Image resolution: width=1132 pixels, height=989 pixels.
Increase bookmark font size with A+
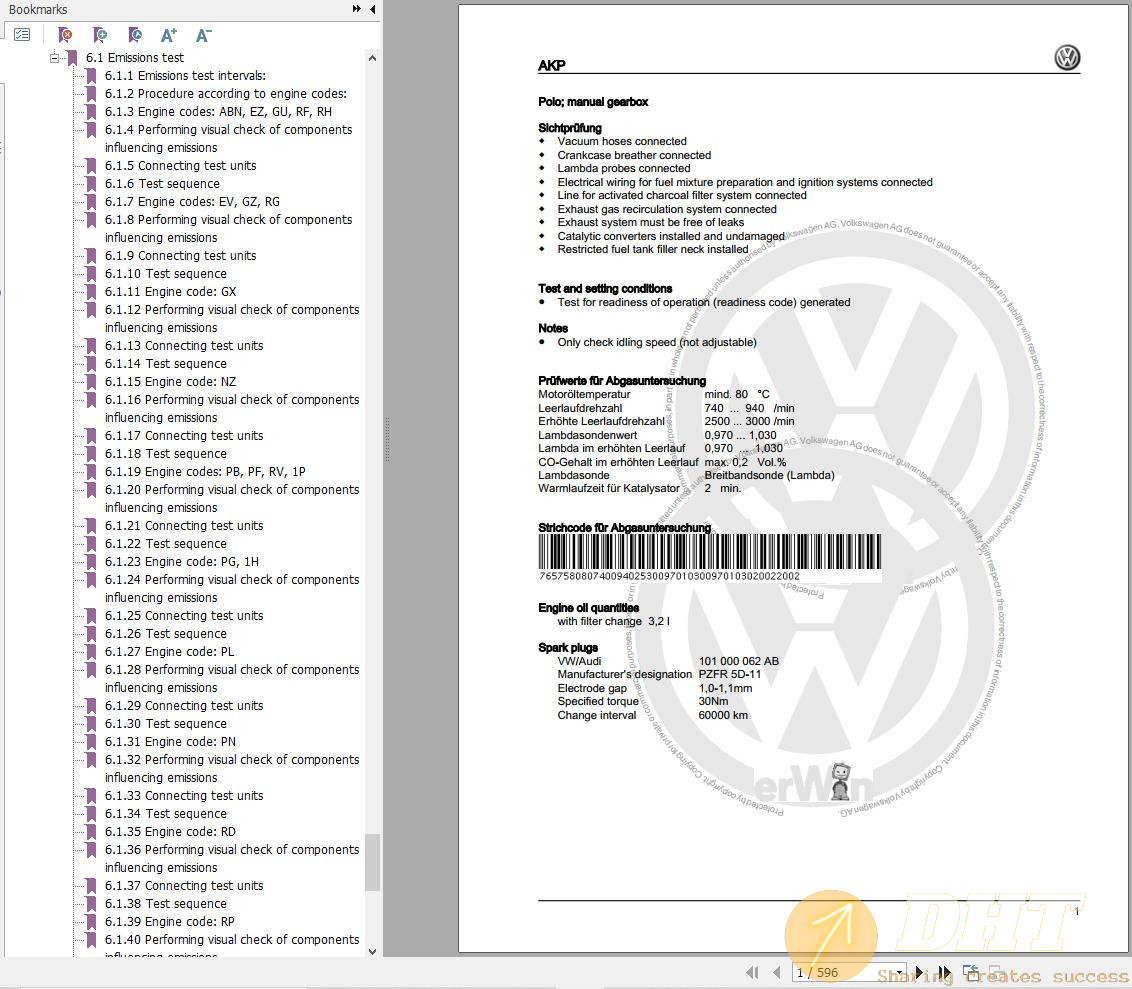[x=169, y=35]
